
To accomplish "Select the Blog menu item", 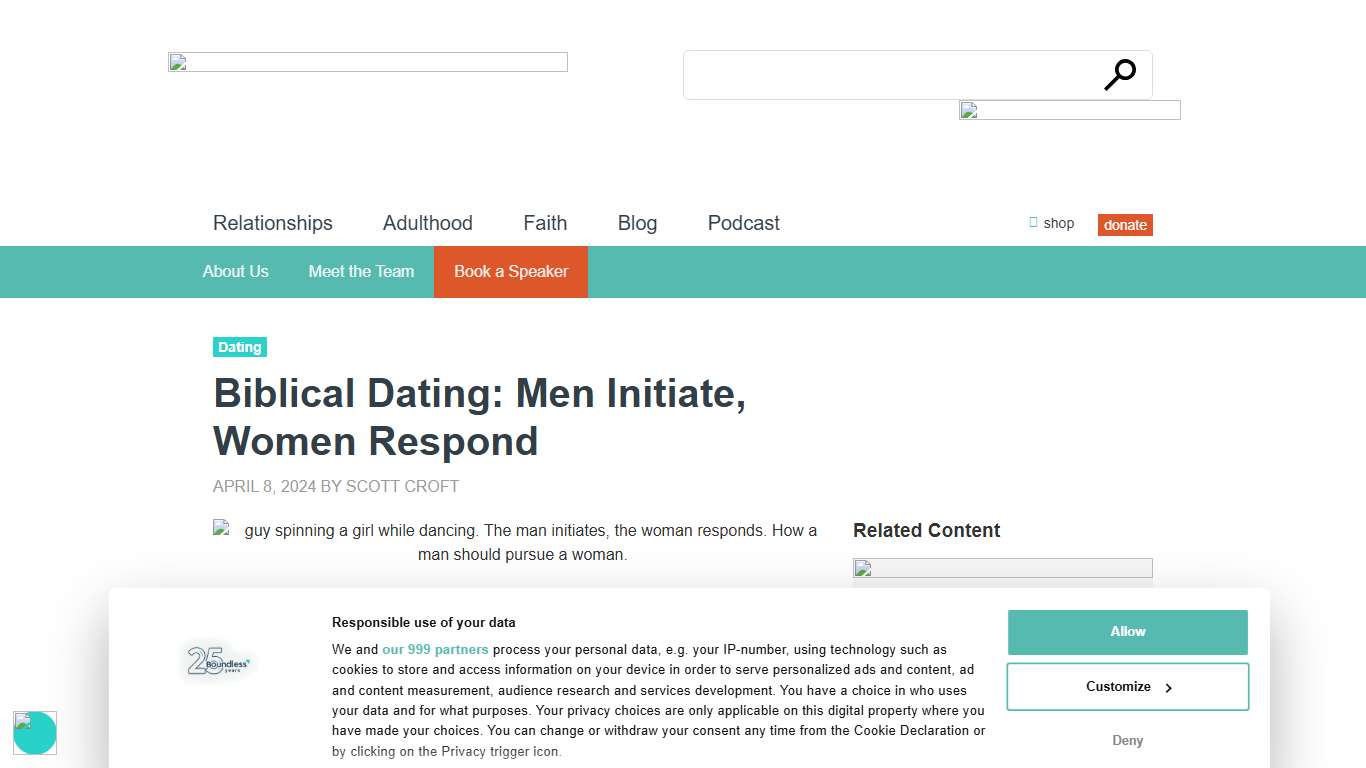I will pyautogui.click(x=637, y=223).
